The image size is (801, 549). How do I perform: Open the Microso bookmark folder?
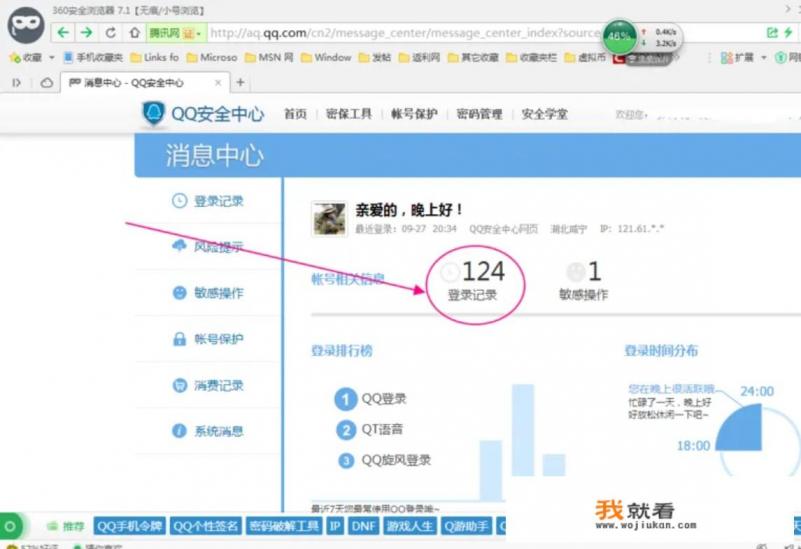click(211, 58)
